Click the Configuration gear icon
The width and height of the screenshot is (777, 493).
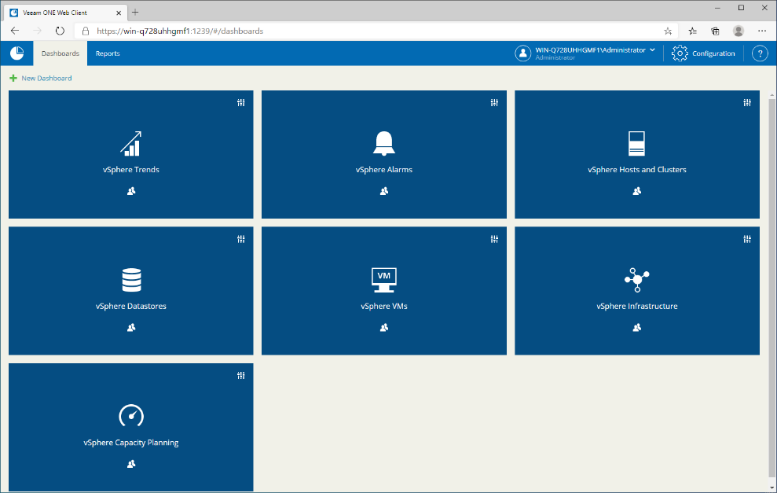click(x=679, y=54)
